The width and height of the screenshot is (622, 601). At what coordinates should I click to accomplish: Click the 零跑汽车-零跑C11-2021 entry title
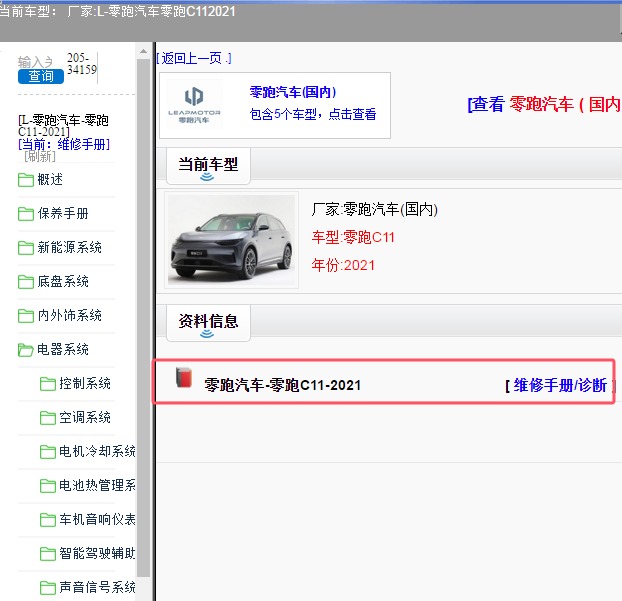282,385
